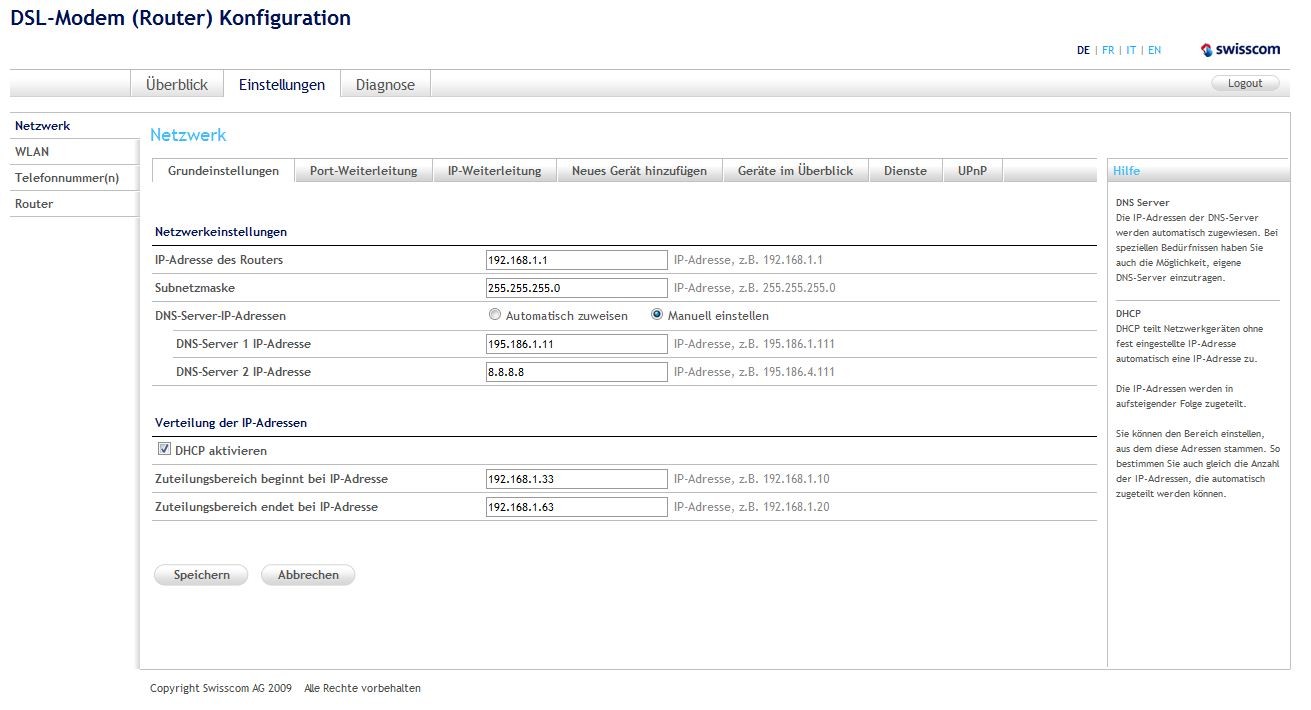1311x710 pixels.
Task: Switch to the Diagnose tab
Action: [385, 85]
